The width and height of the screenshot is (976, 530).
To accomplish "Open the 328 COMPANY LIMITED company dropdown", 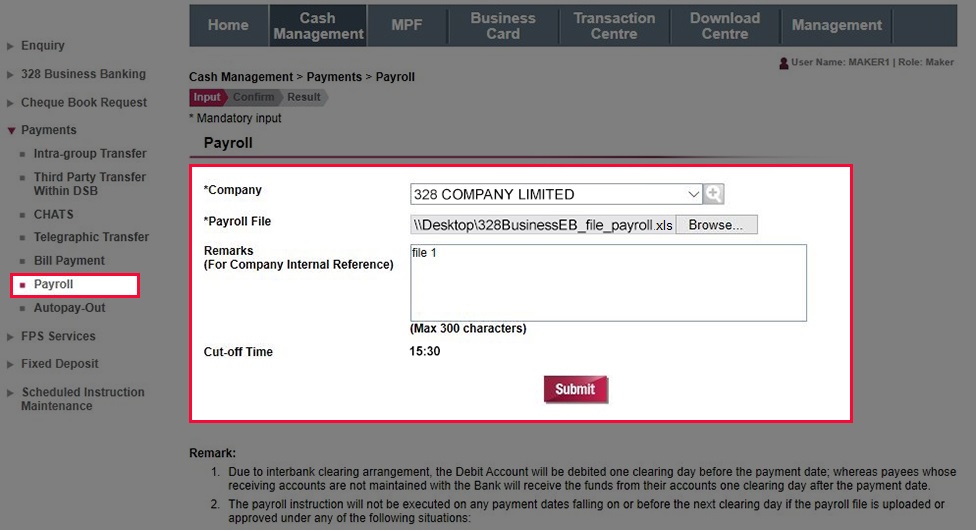I will [x=556, y=194].
